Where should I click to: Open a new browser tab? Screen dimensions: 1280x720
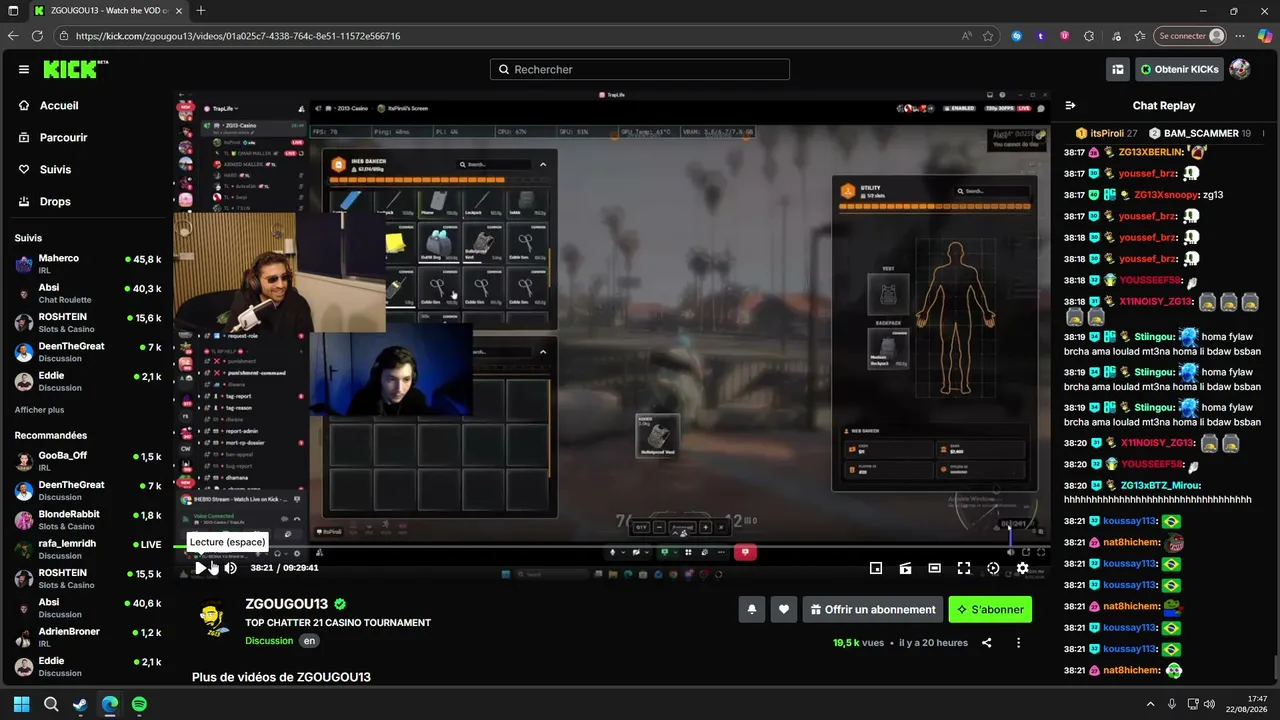201,11
